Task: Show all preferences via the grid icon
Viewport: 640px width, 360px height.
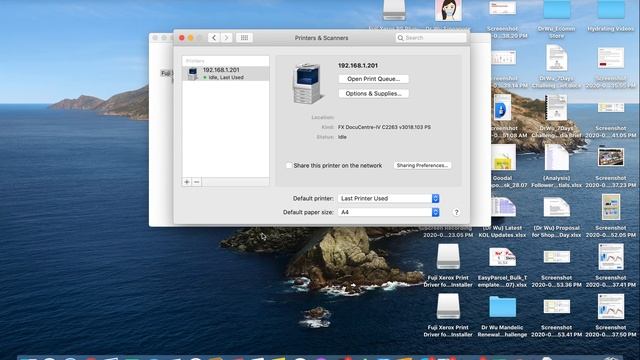Action: (244, 38)
